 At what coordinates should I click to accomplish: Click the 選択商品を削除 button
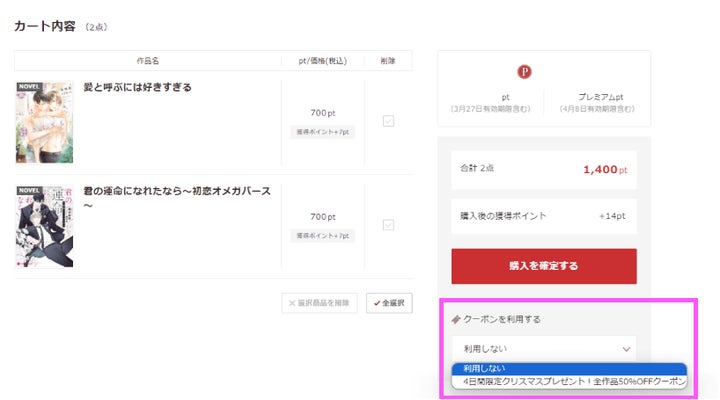tap(319, 303)
